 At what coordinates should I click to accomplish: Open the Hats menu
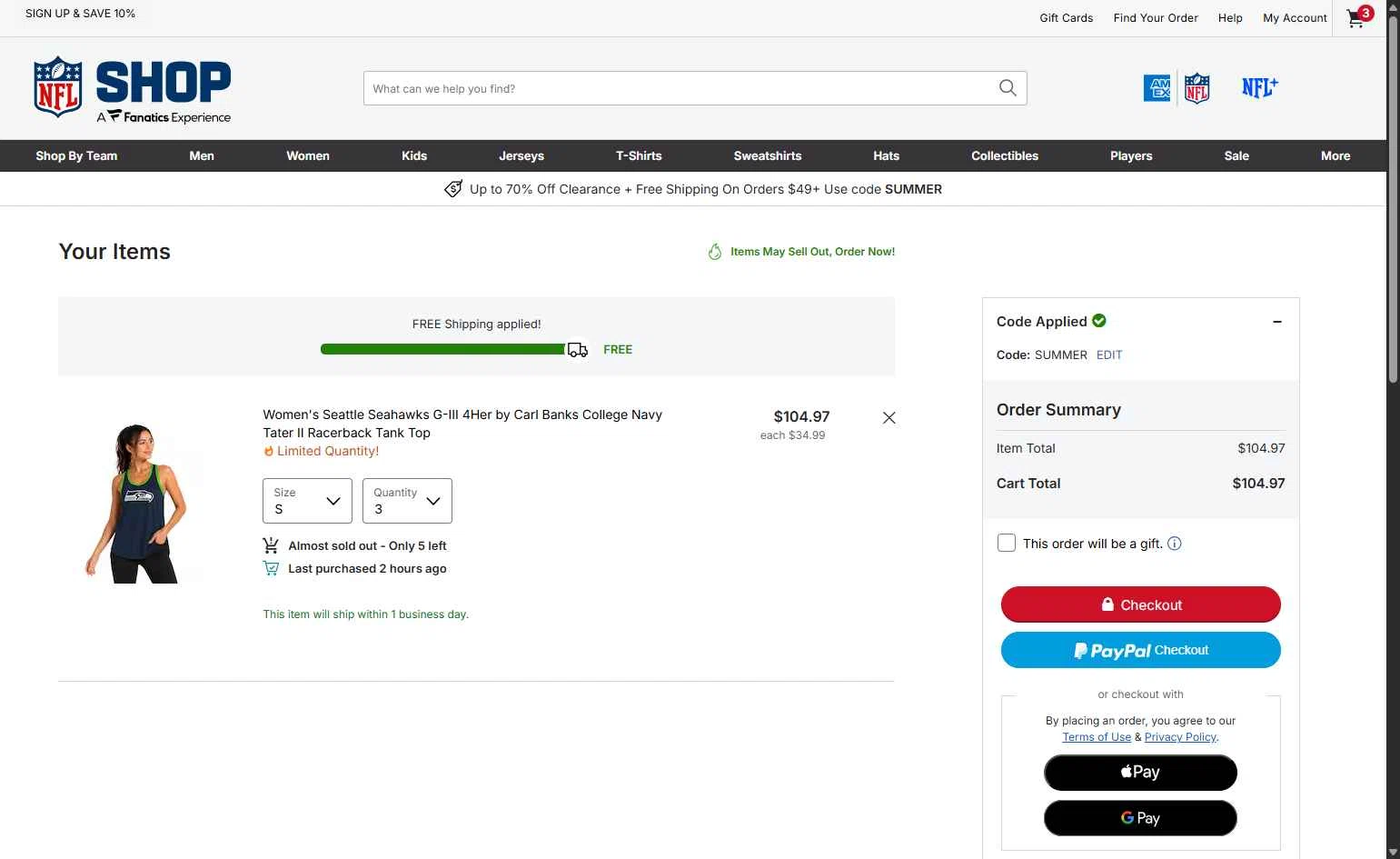(887, 155)
